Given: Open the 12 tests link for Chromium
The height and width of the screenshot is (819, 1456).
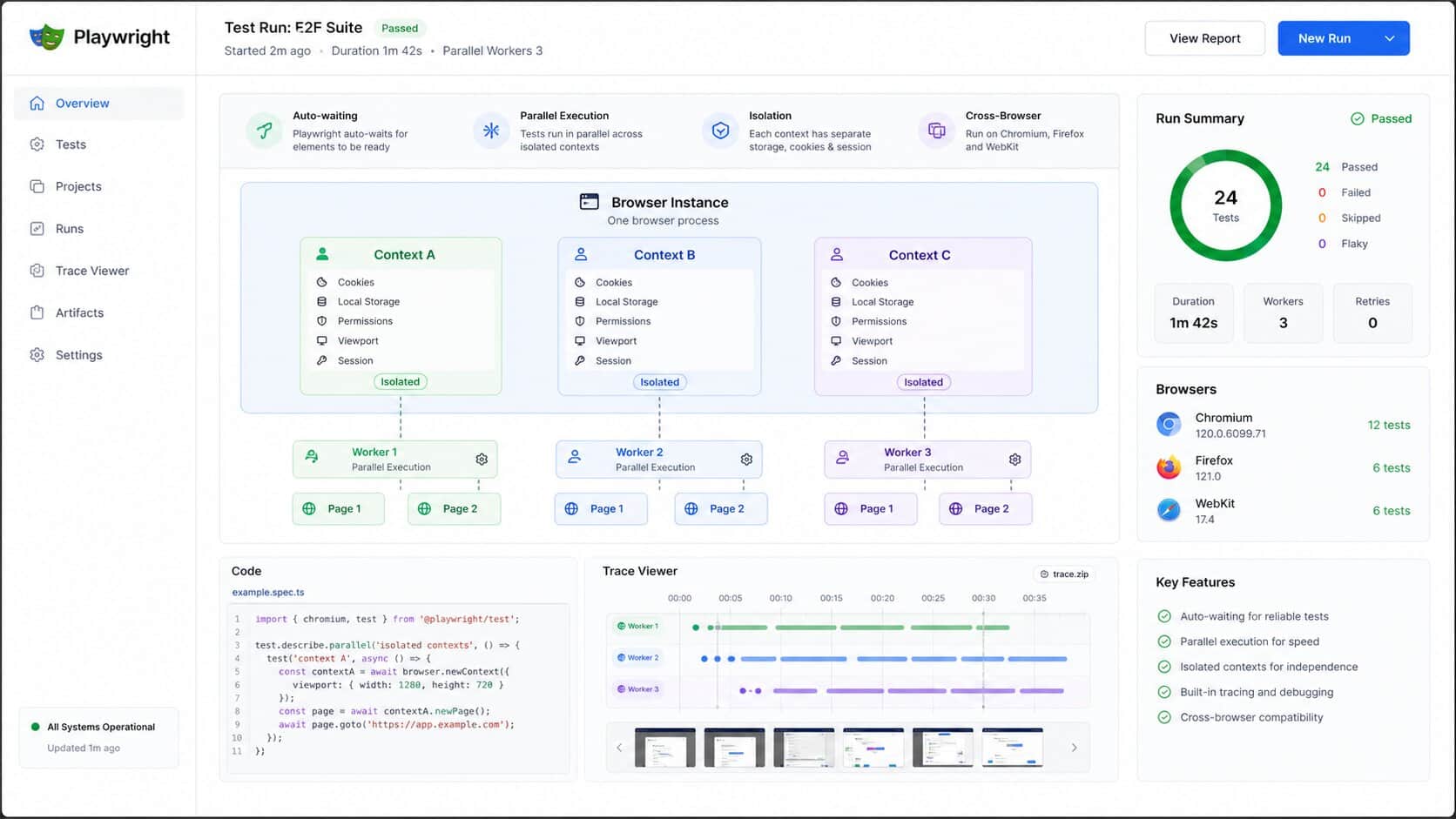Looking at the screenshot, I should (1389, 425).
